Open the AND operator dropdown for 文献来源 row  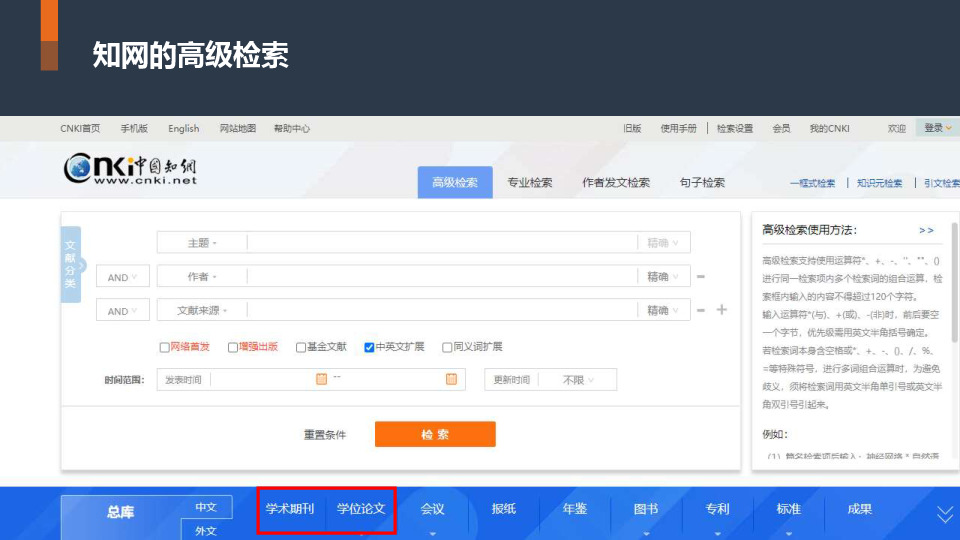[x=122, y=311]
